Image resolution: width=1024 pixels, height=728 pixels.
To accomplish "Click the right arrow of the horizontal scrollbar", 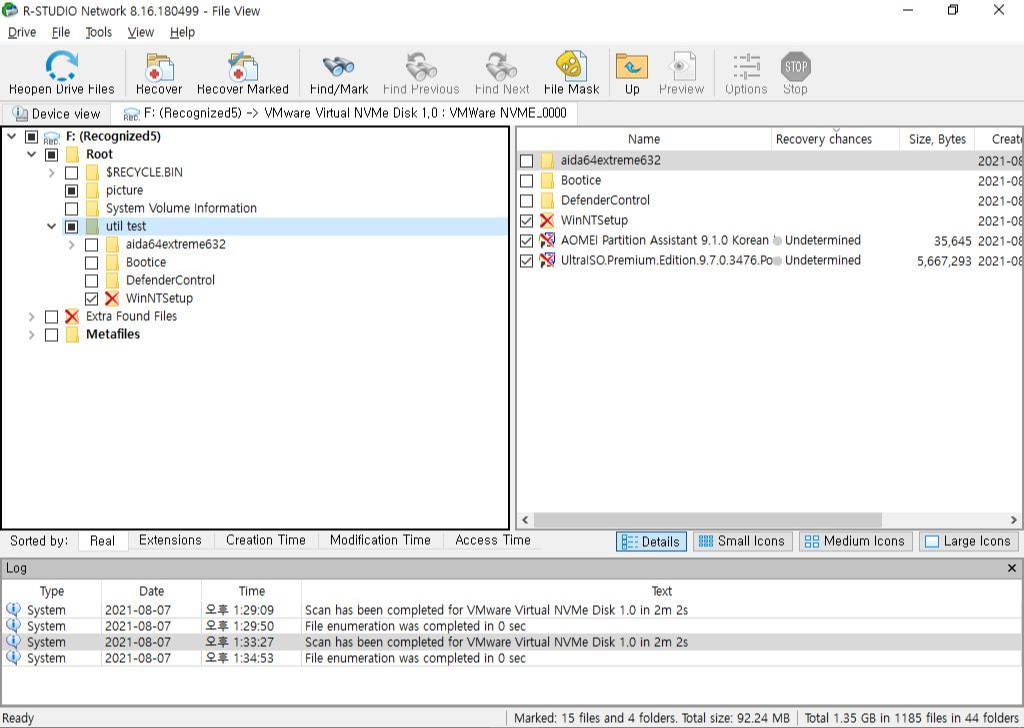I will [x=1013, y=520].
